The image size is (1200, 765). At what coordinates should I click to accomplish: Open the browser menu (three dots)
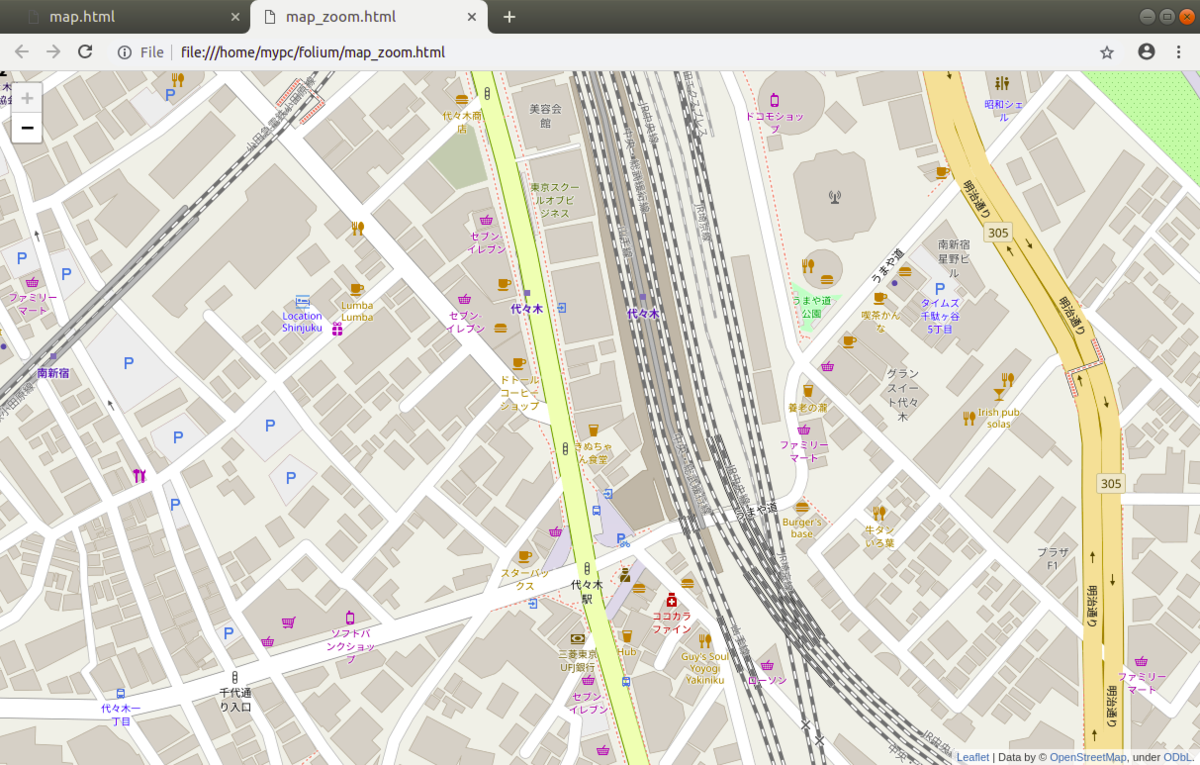pos(1178,52)
